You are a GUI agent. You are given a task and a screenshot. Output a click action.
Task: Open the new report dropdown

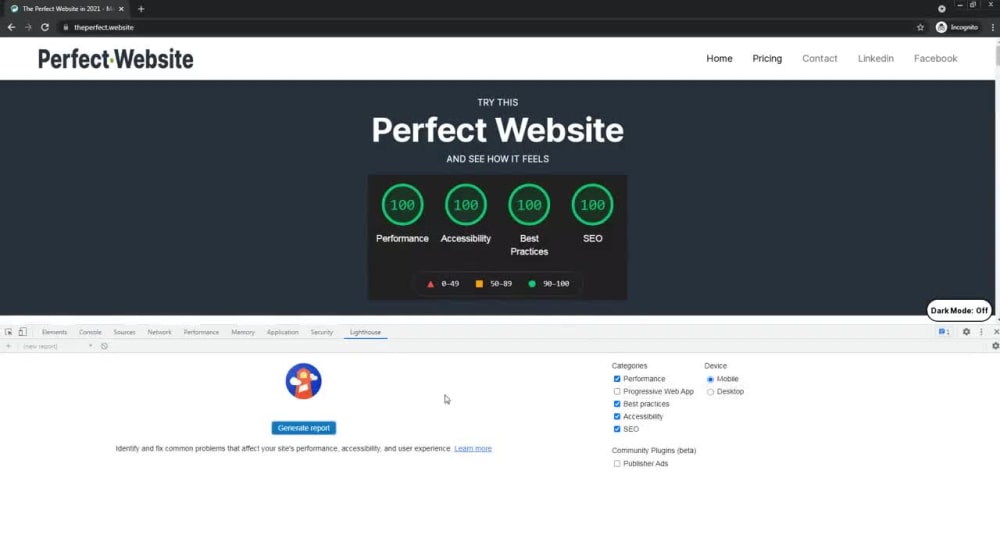pos(57,346)
